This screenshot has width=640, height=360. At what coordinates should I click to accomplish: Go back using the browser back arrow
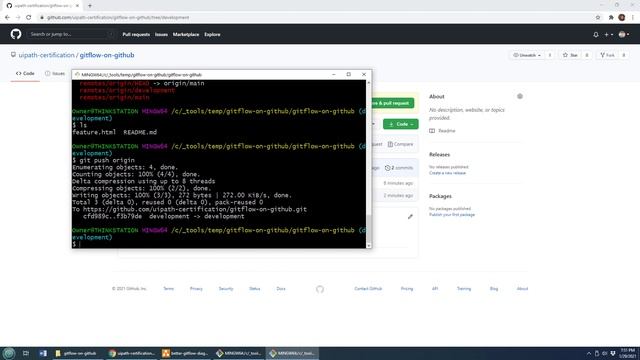[7, 18]
